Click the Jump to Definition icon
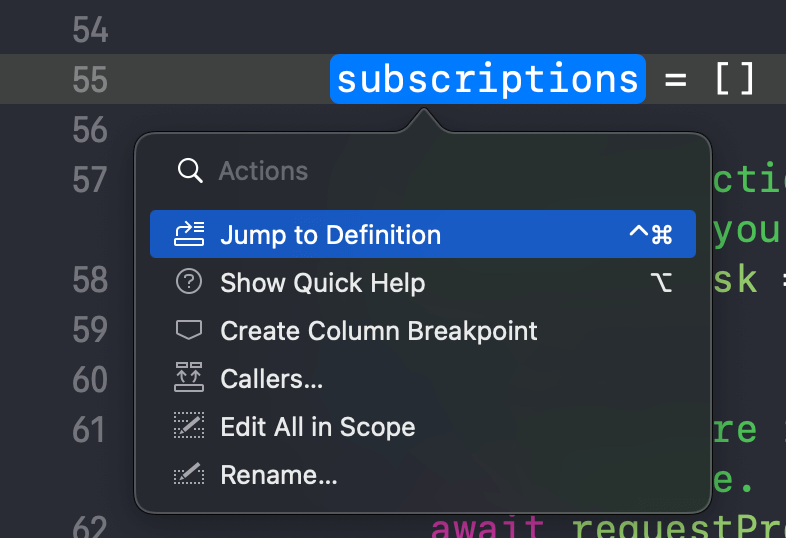786x538 pixels. 189,234
